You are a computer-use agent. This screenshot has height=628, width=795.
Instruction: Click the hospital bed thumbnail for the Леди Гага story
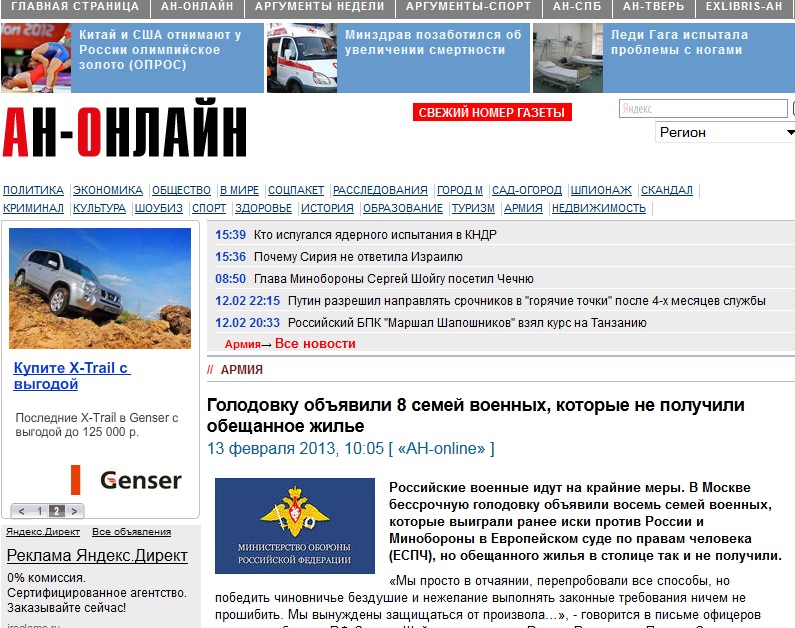(567, 58)
